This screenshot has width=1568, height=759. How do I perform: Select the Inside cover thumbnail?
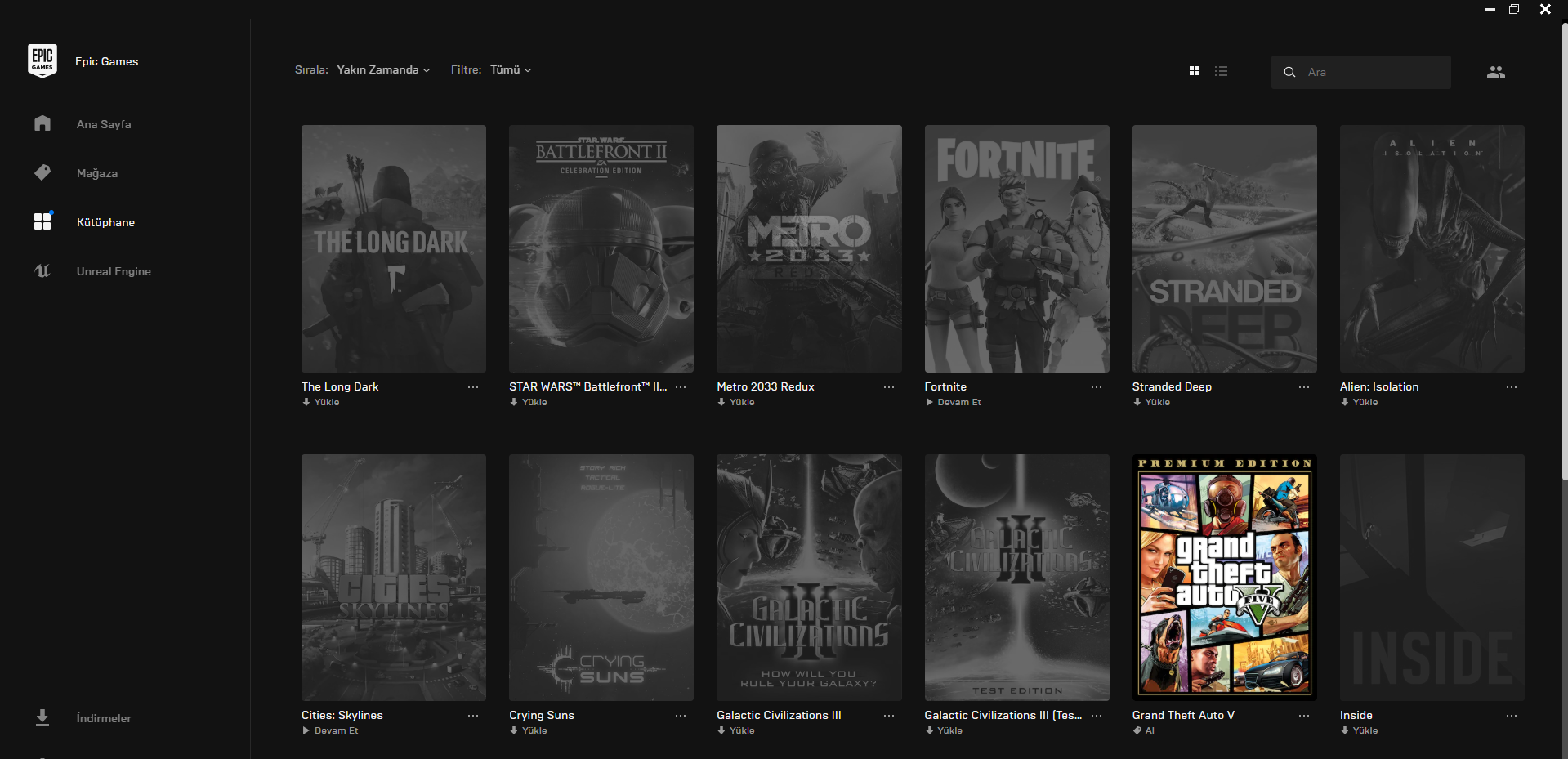tap(1432, 578)
